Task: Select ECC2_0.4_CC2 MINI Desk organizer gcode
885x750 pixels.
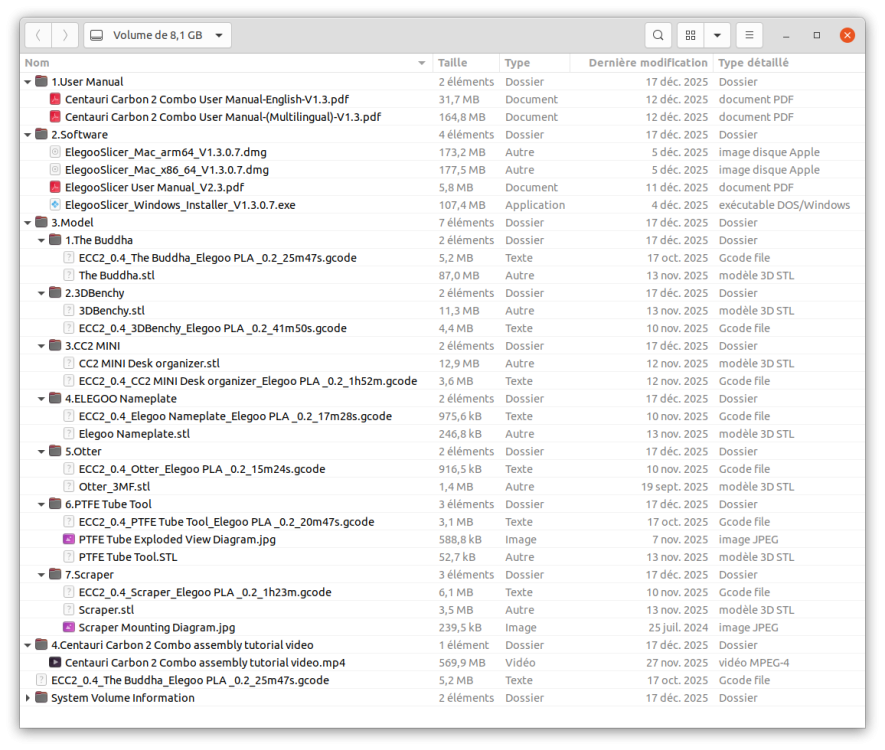Action: [248, 381]
